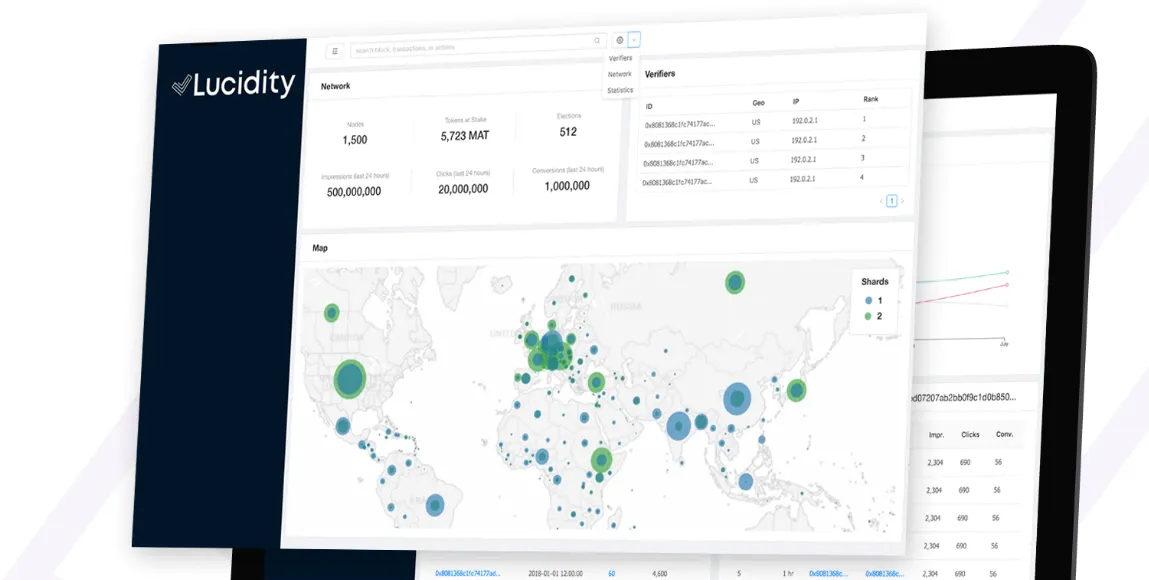Click Impr. column header in background window
This screenshot has height=580, width=1149.
936,434
